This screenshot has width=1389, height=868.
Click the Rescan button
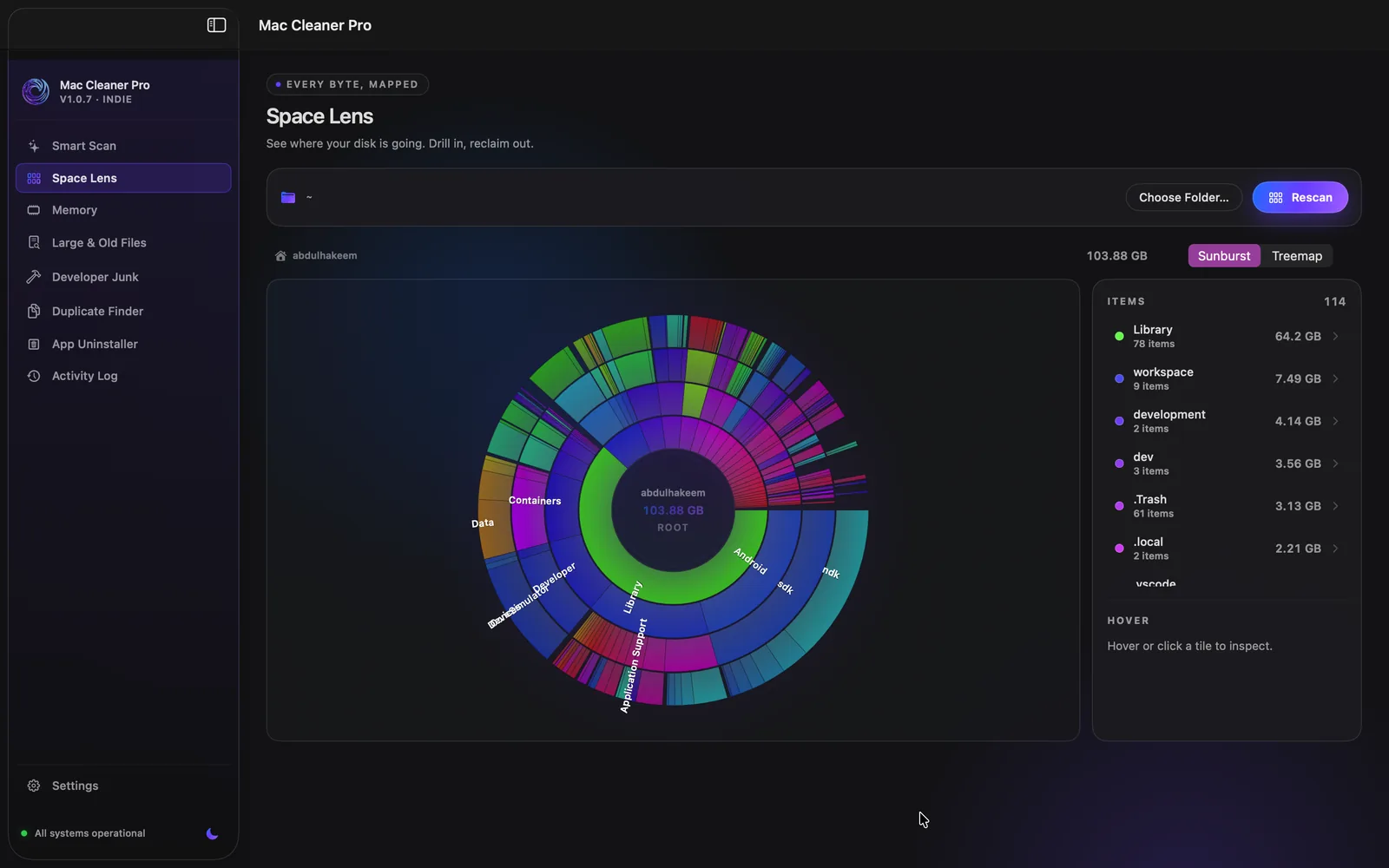(x=1300, y=197)
